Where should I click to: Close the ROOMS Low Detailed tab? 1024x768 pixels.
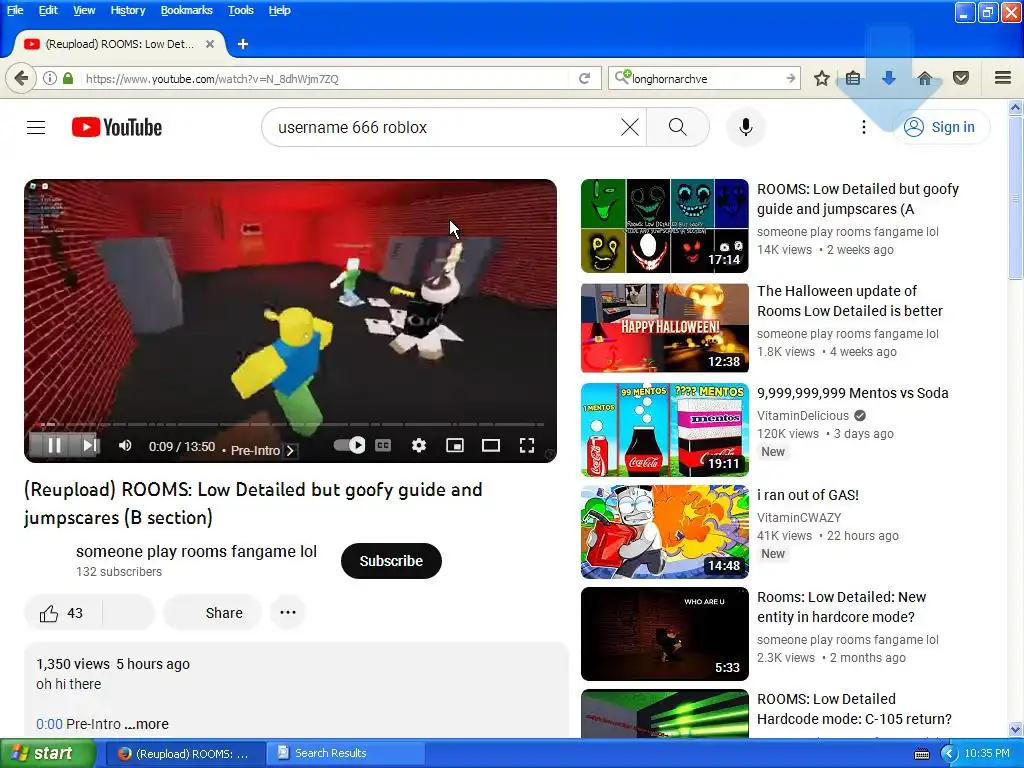tap(210, 44)
